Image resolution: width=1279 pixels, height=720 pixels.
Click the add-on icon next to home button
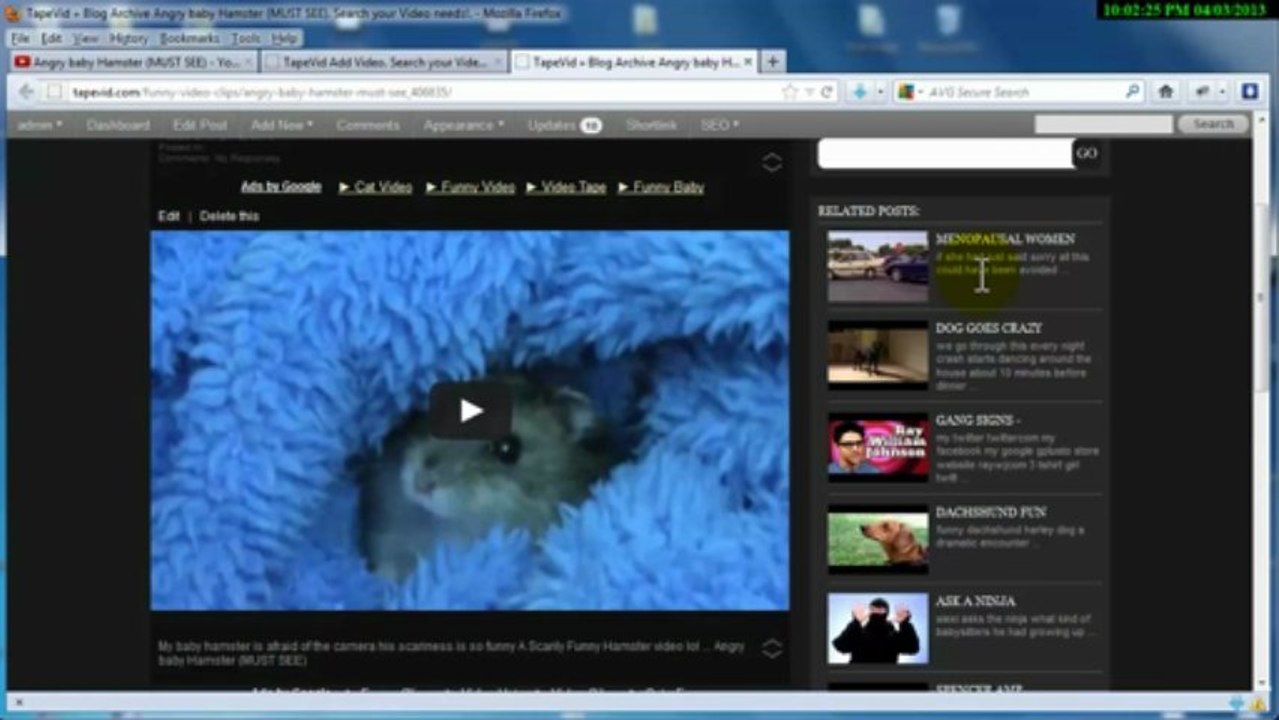1201,92
